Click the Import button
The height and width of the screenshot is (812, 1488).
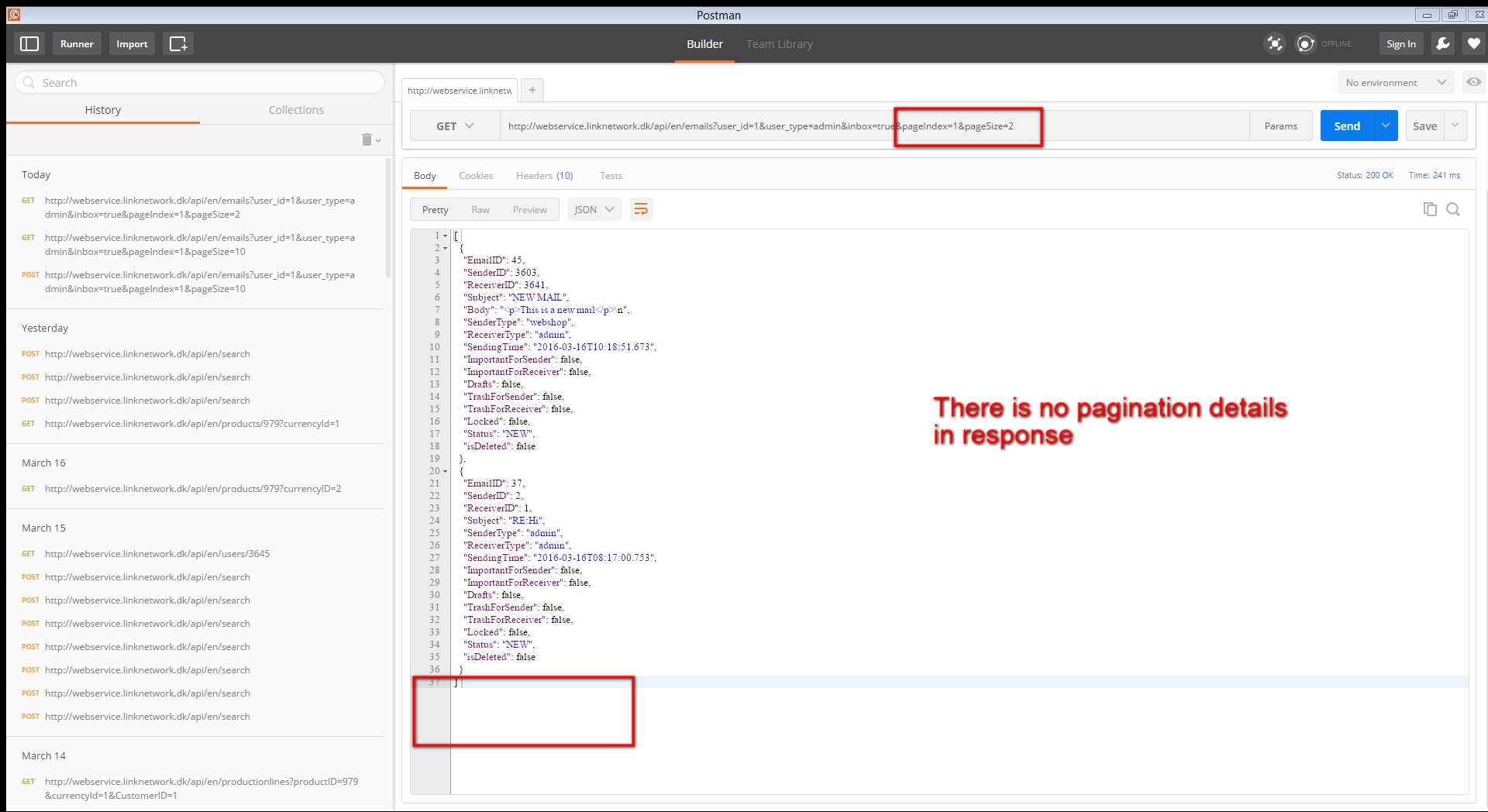(132, 44)
